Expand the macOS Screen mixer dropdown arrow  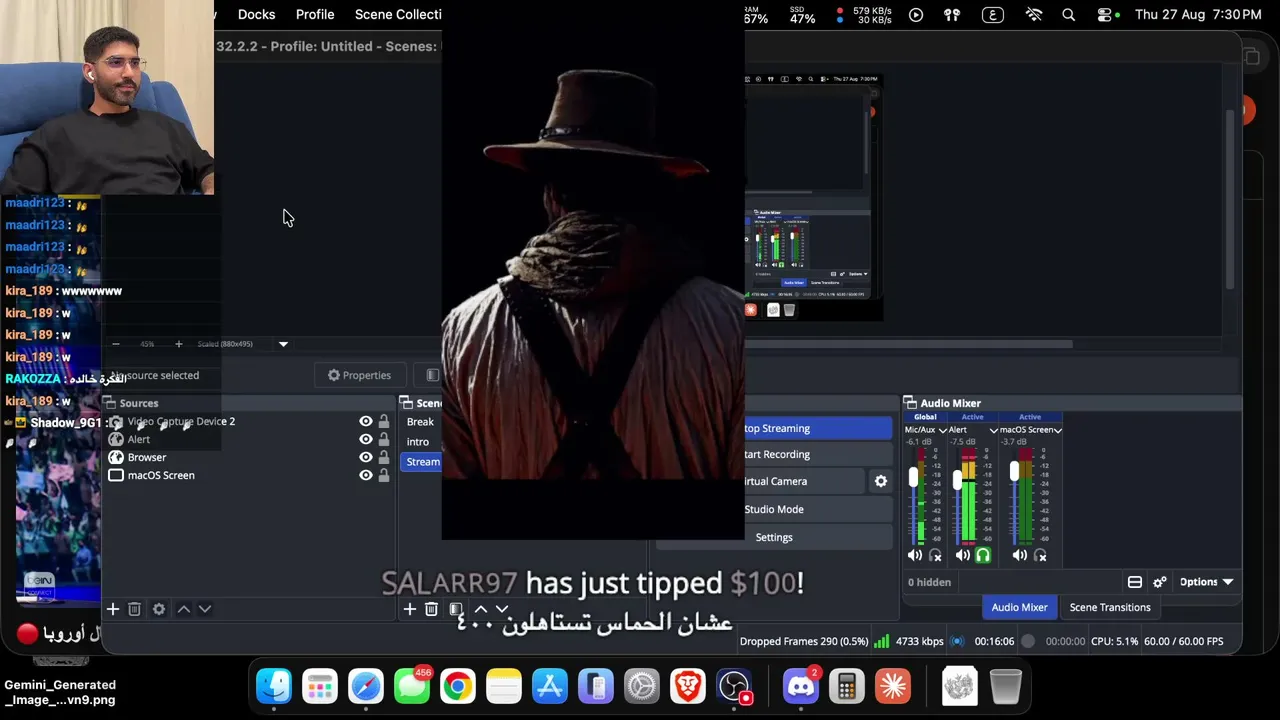click(x=1057, y=430)
